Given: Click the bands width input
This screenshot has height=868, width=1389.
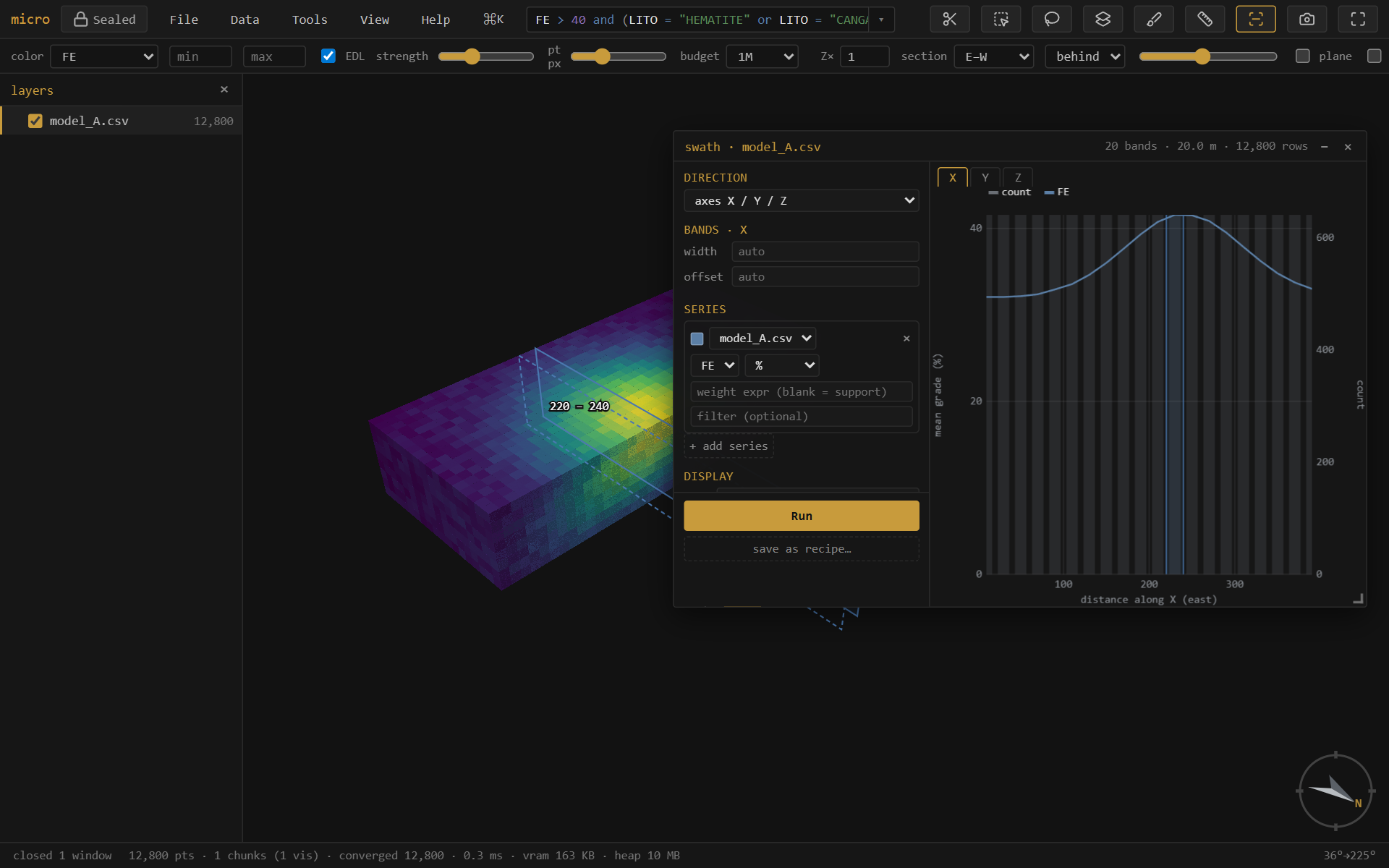Looking at the screenshot, I should [x=825, y=252].
